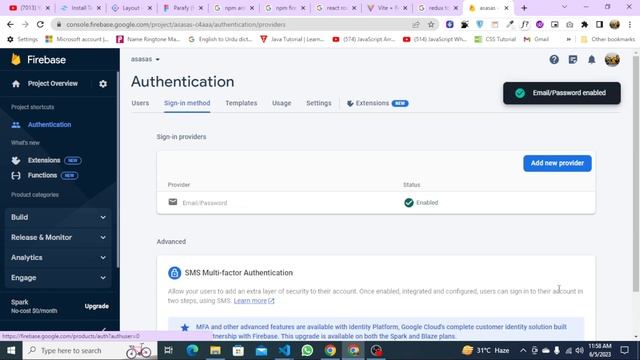The image size is (640, 360).
Task: Expand the Analytics category
Action: pyautogui.click(x=58, y=258)
